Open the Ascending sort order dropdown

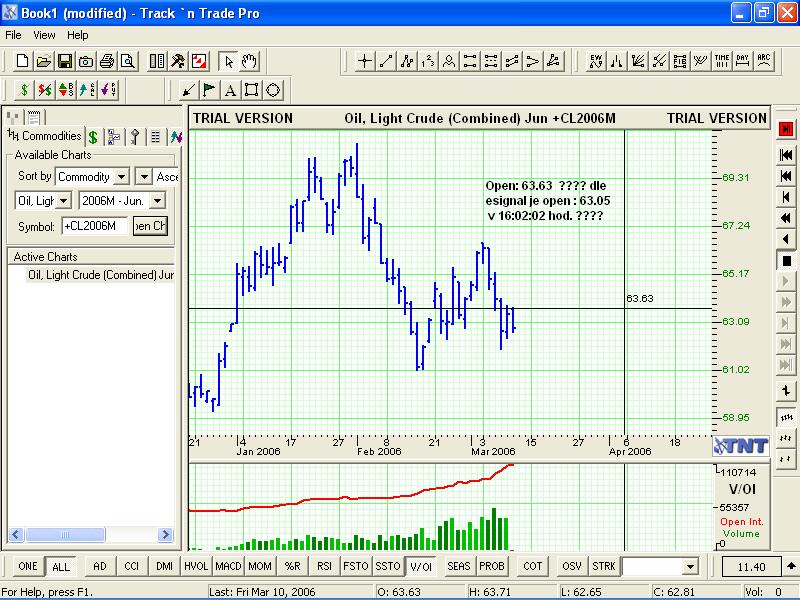point(144,177)
